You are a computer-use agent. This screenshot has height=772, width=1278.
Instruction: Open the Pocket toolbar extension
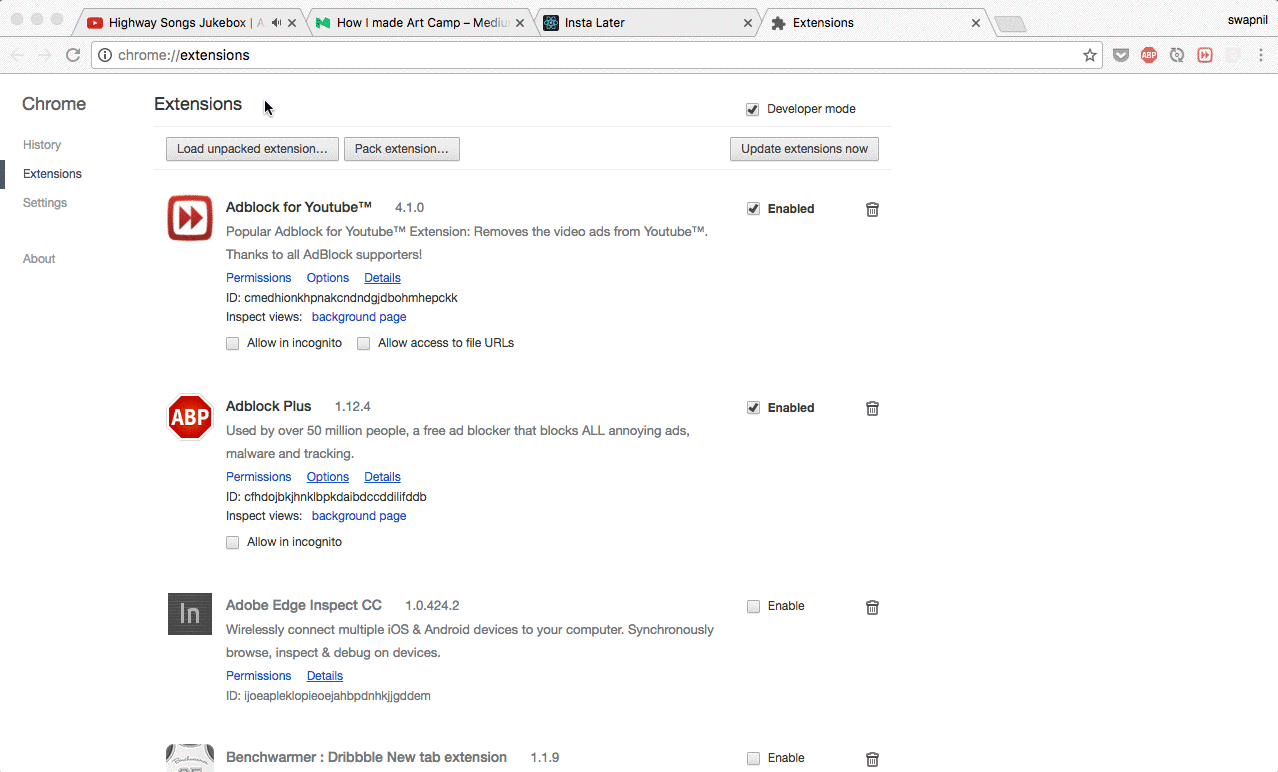click(1121, 55)
